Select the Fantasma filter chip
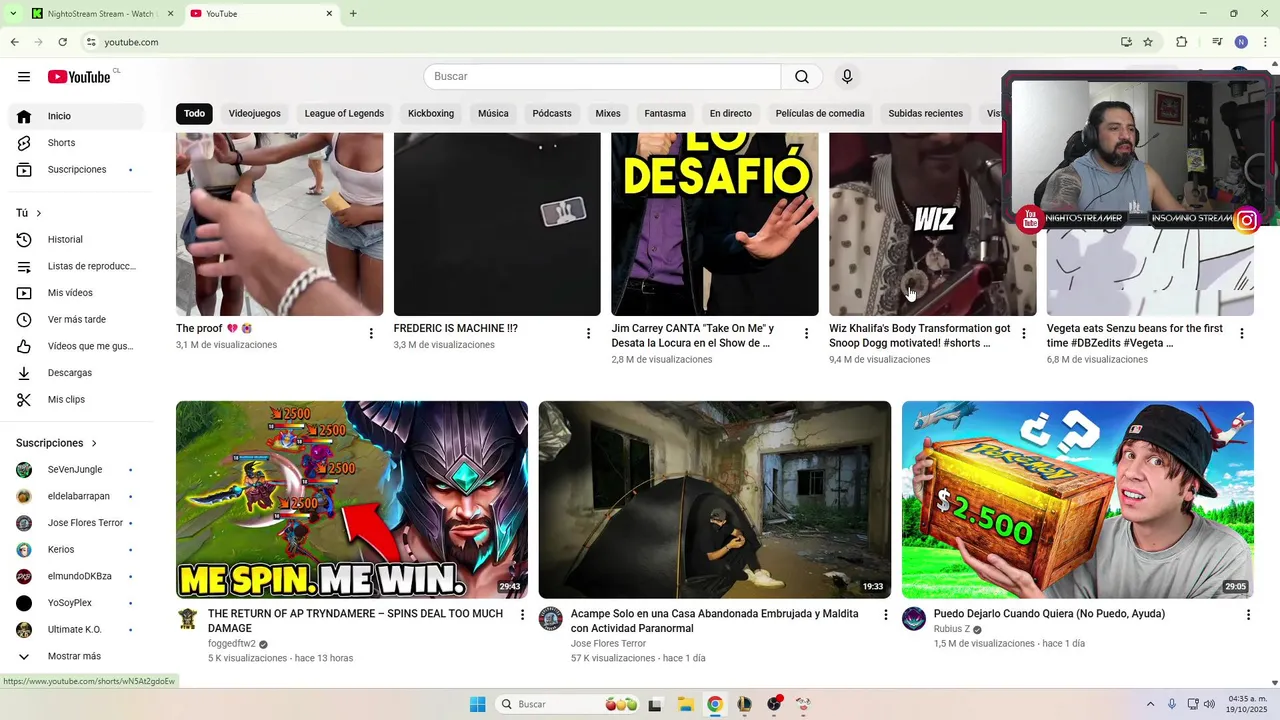This screenshot has height=720, width=1280. coord(665,114)
